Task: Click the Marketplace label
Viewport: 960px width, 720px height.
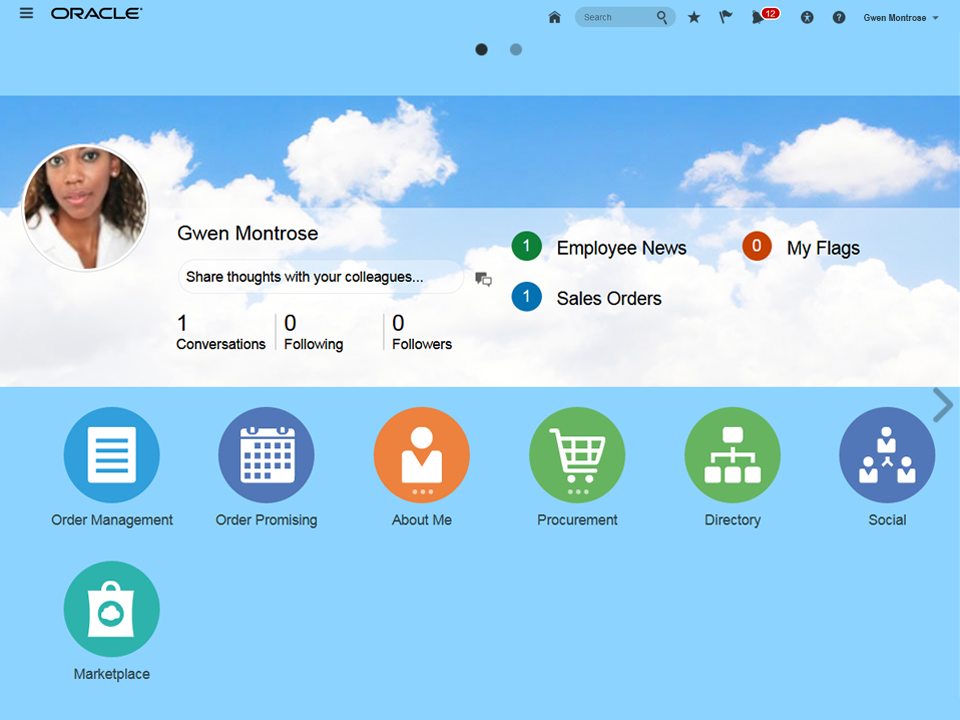Action: [111, 674]
